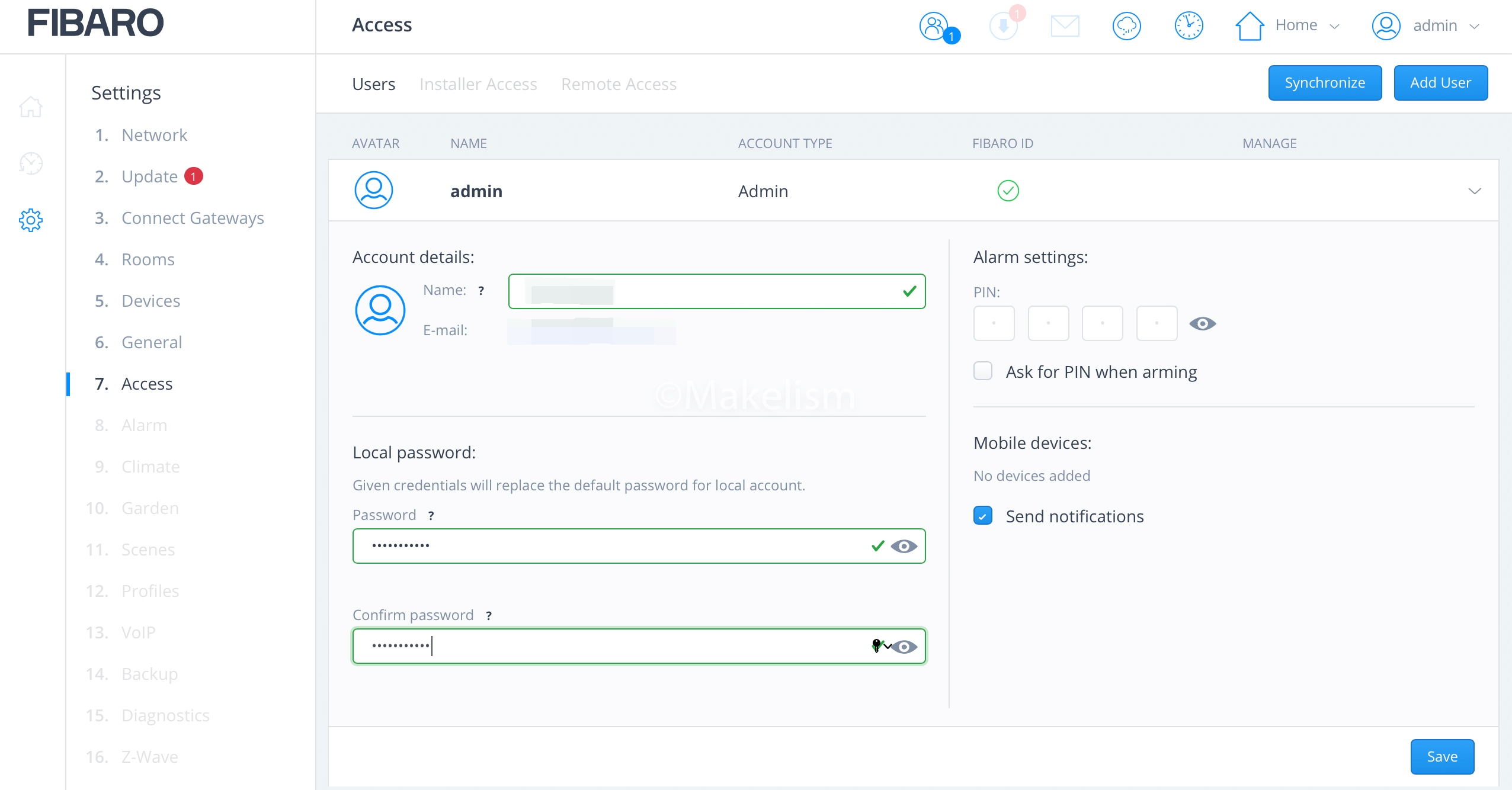Viewport: 1512px width, 790px height.
Task: Click the first PIN digit box
Action: pos(994,323)
